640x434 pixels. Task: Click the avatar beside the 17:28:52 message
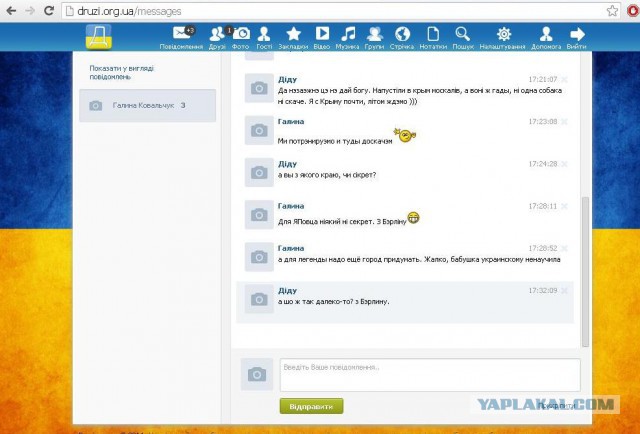pos(259,257)
